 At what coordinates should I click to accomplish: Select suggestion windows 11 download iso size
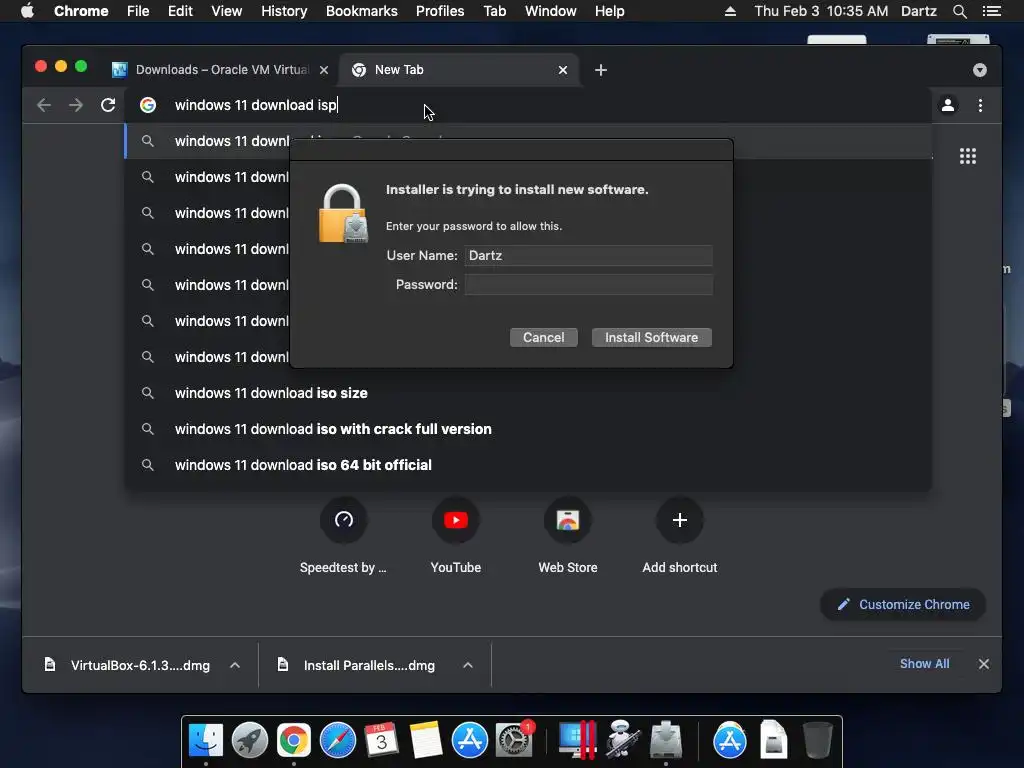[x=271, y=393]
